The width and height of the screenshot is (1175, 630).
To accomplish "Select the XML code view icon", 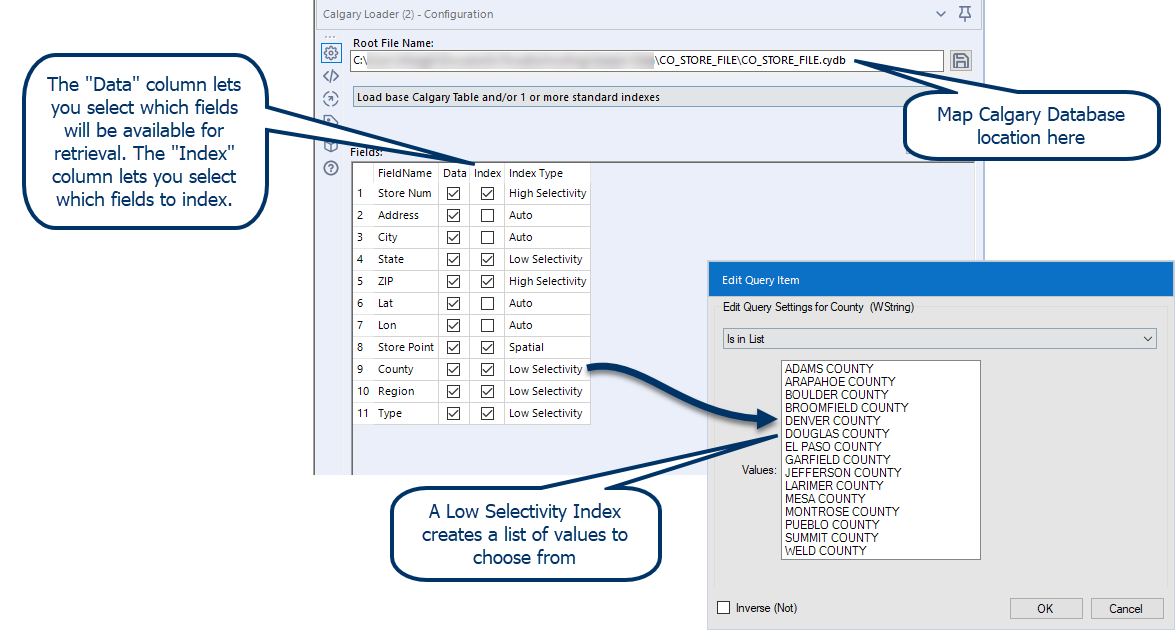I will point(331,76).
